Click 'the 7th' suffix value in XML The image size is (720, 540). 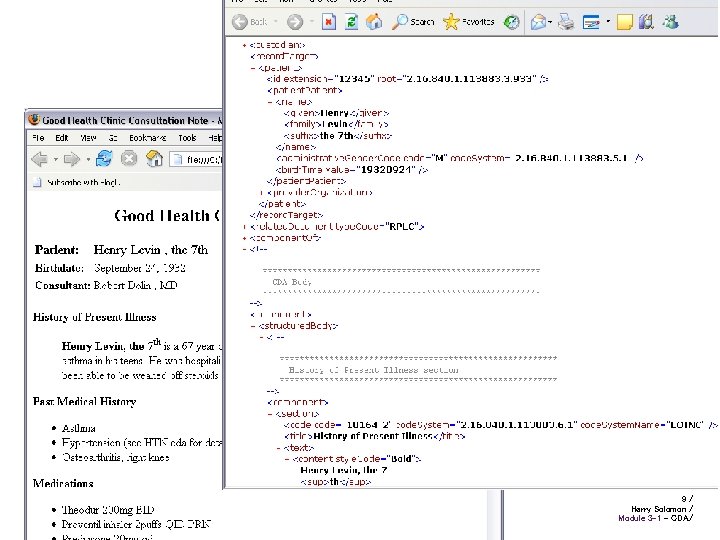(x=336, y=135)
